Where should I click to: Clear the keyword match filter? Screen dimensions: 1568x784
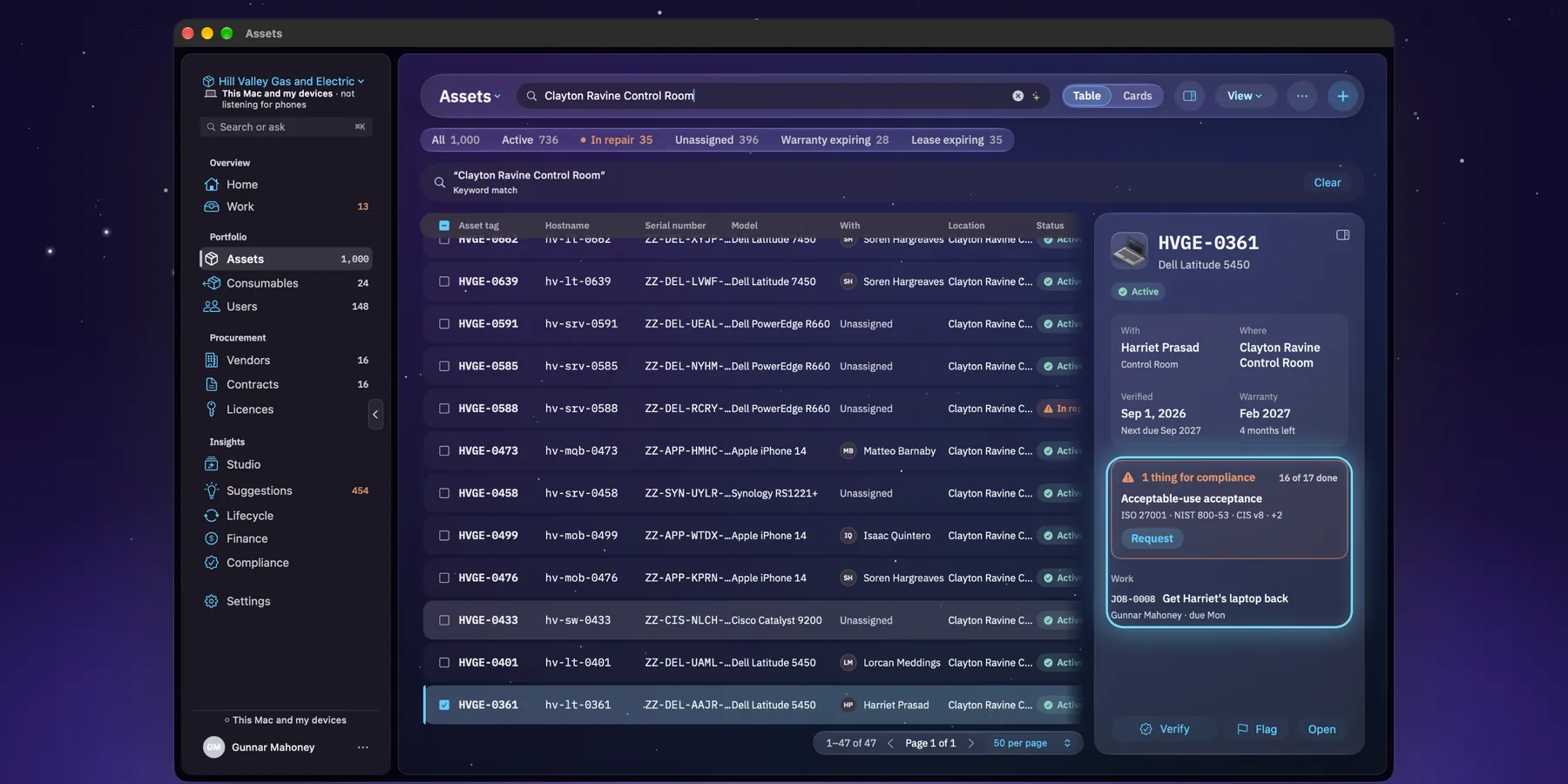1327,183
